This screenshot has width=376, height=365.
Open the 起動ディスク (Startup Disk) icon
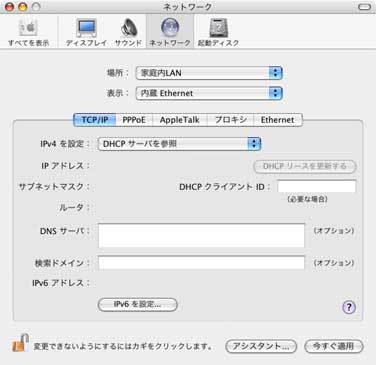click(x=218, y=33)
